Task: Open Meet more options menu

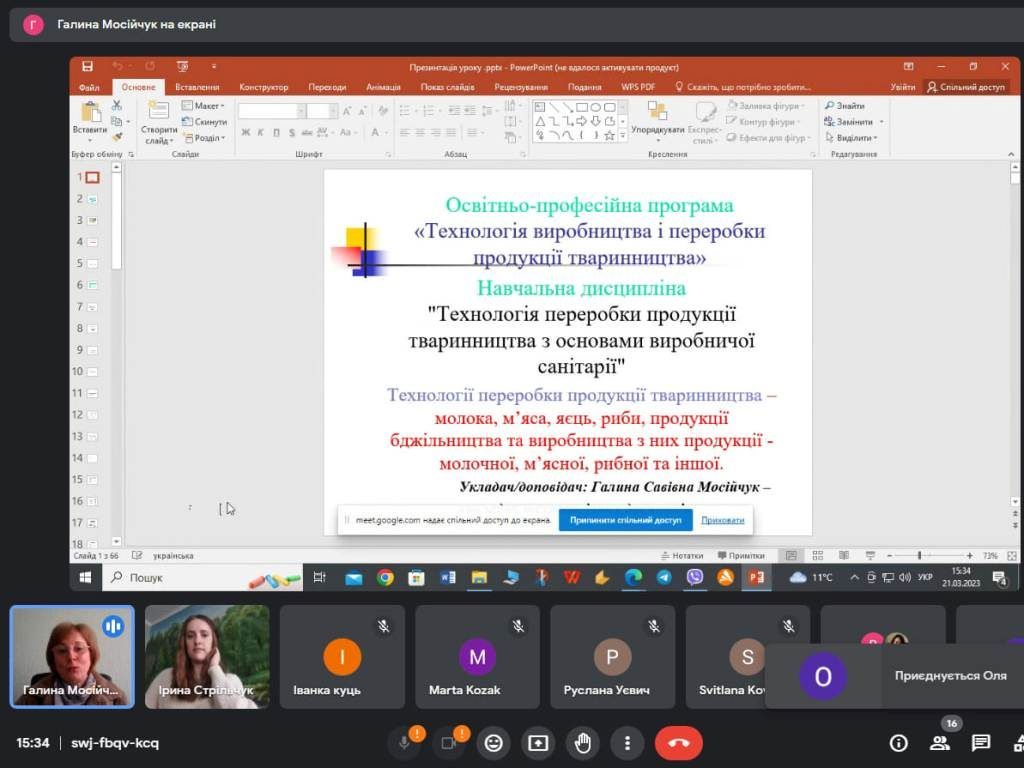Action: point(627,743)
